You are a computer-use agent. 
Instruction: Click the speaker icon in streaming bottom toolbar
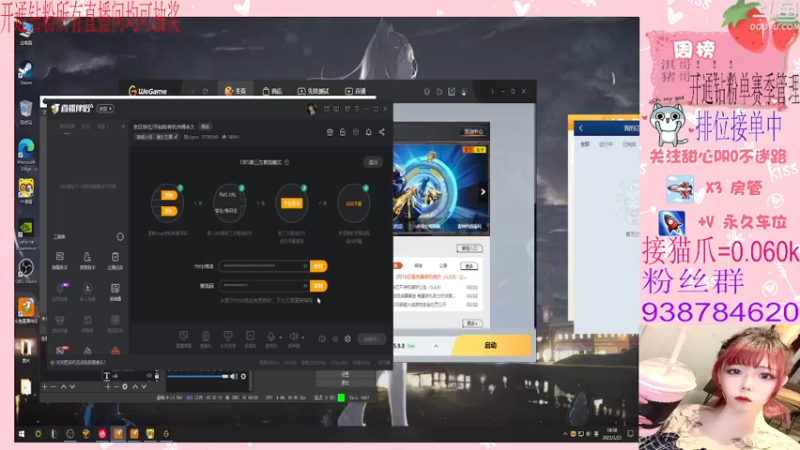293,336
